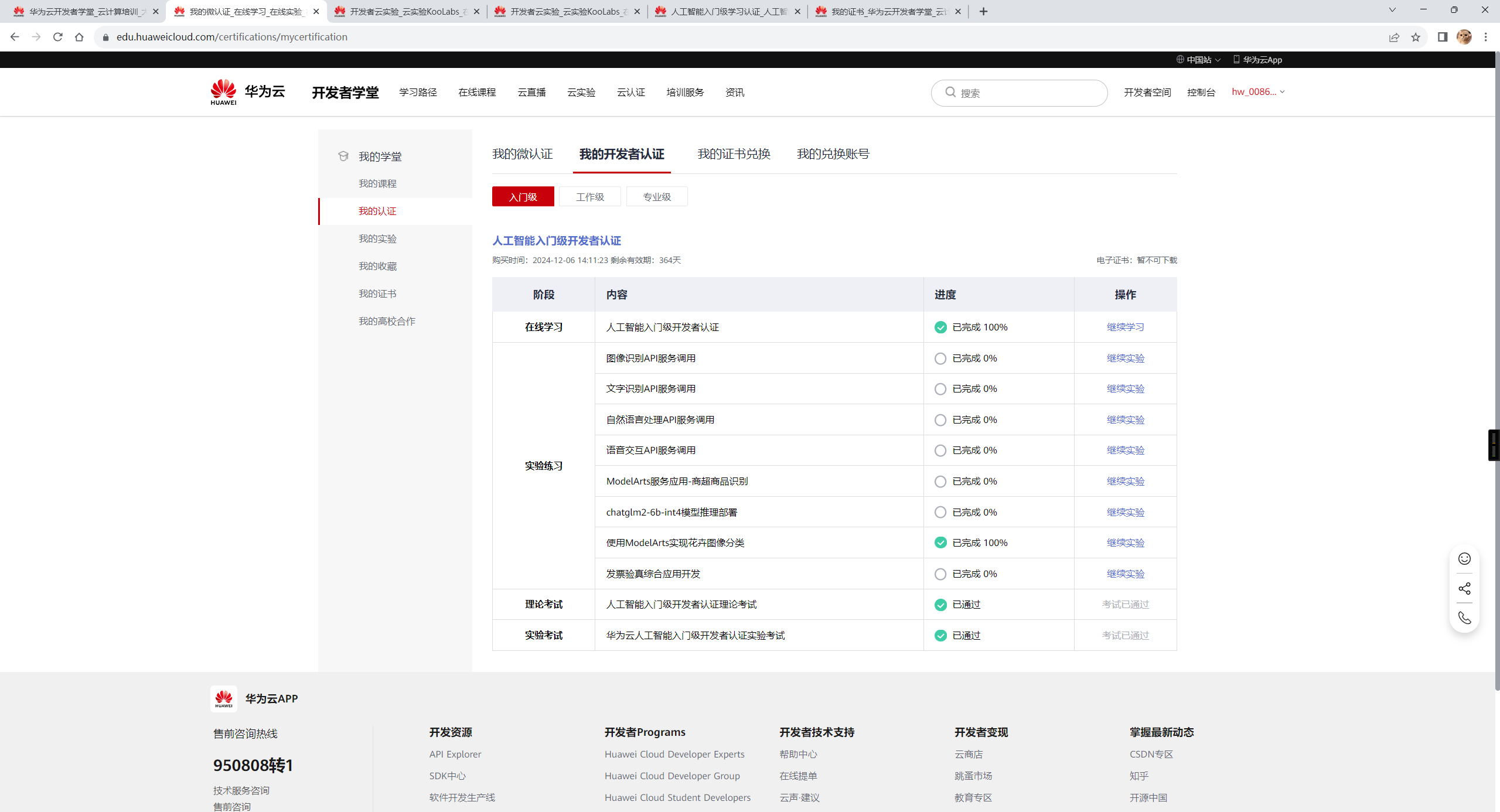This screenshot has height=812, width=1500.
Task: Click the Huawei Cloud logo in header
Action: (248, 92)
